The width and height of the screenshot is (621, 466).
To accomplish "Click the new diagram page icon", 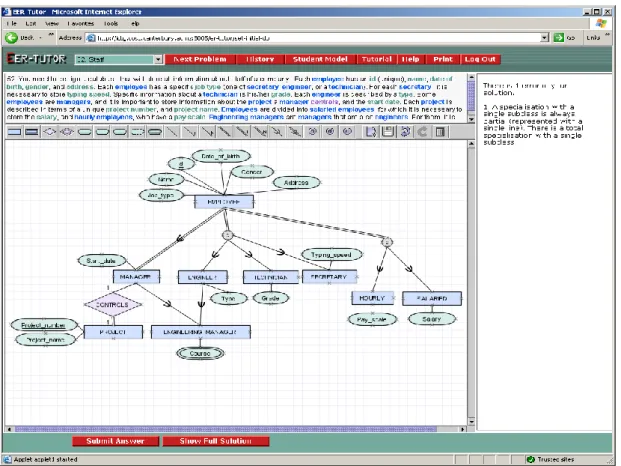I will point(371,132).
